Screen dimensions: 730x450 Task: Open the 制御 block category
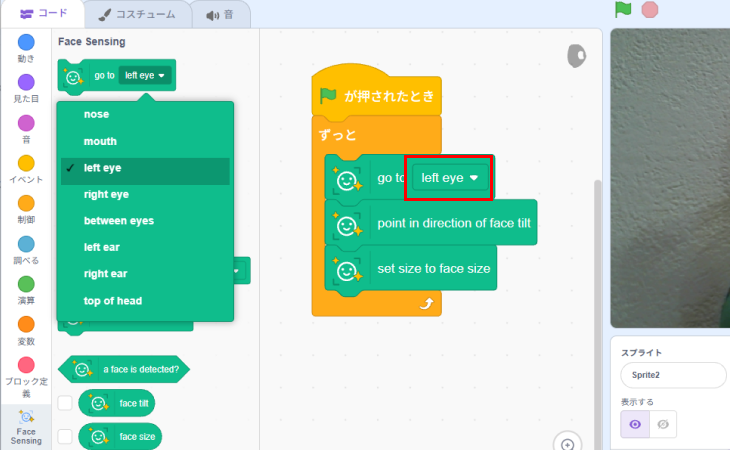(26, 203)
